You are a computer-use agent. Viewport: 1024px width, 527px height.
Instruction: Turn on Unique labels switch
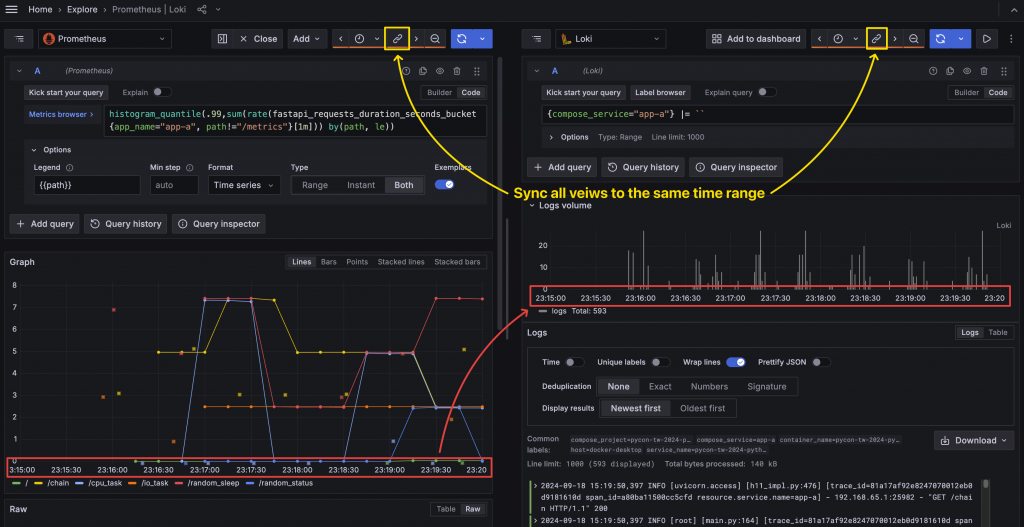click(x=660, y=362)
